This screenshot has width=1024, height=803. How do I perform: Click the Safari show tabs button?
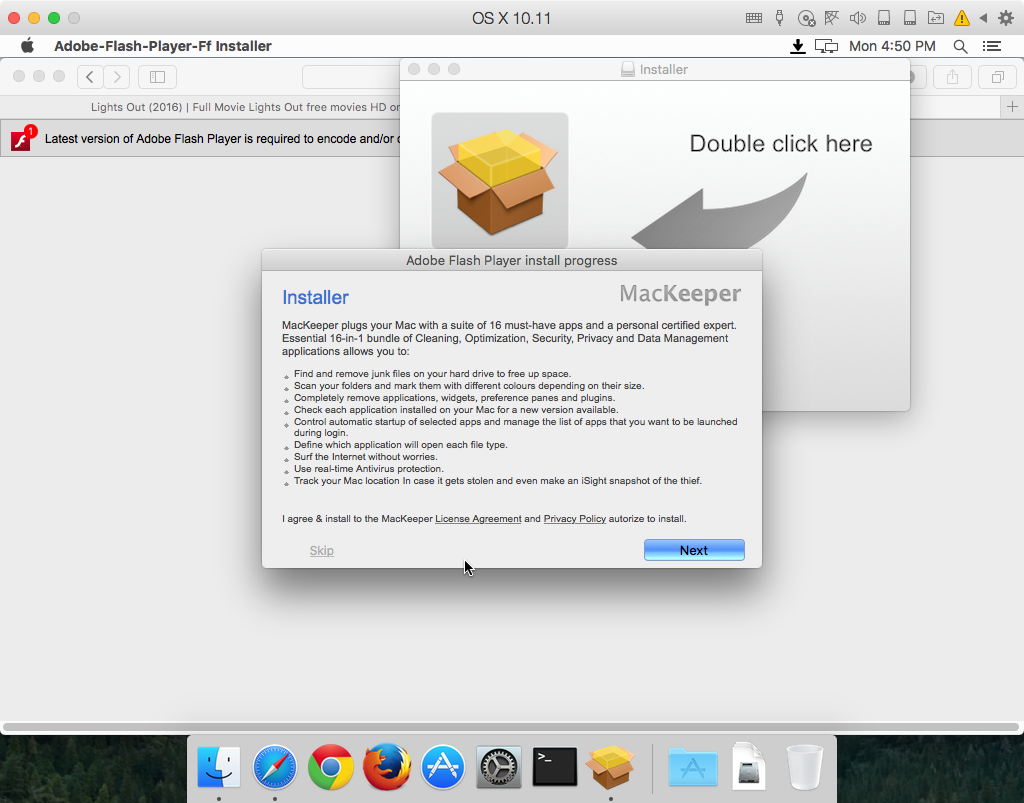[997, 77]
